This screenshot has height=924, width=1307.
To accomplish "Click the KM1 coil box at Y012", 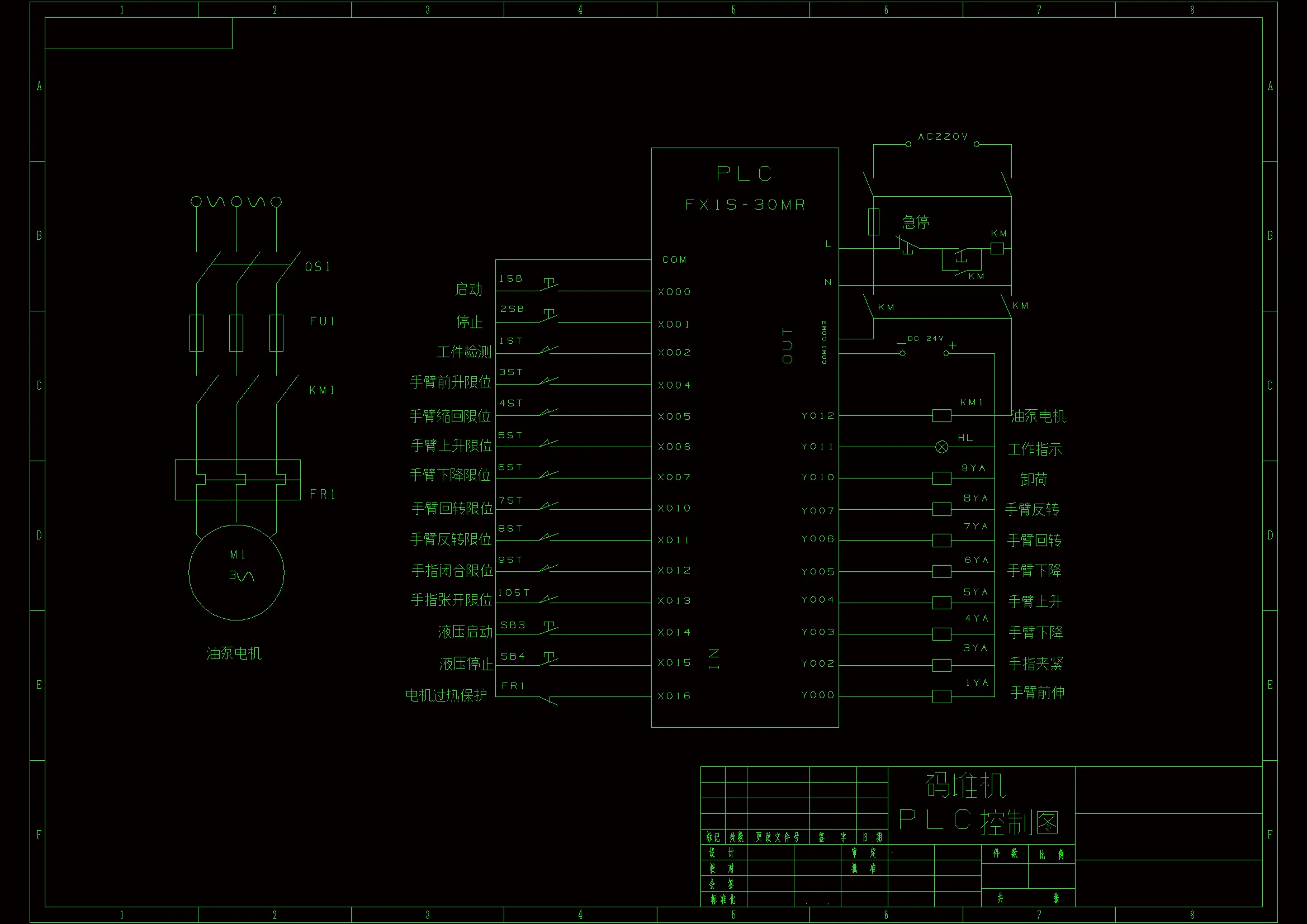I will [941, 415].
